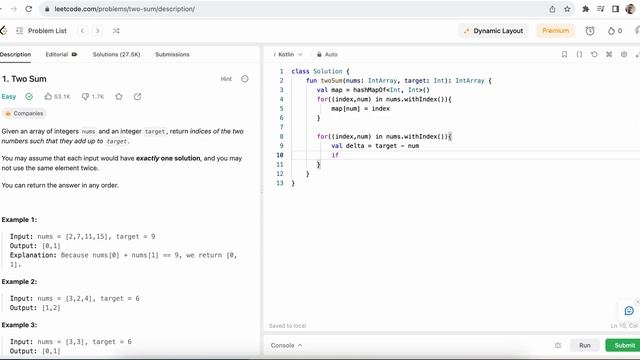The image size is (640, 360).
Task: Open the Solutions (27.5K) tab
Action: (x=116, y=54)
